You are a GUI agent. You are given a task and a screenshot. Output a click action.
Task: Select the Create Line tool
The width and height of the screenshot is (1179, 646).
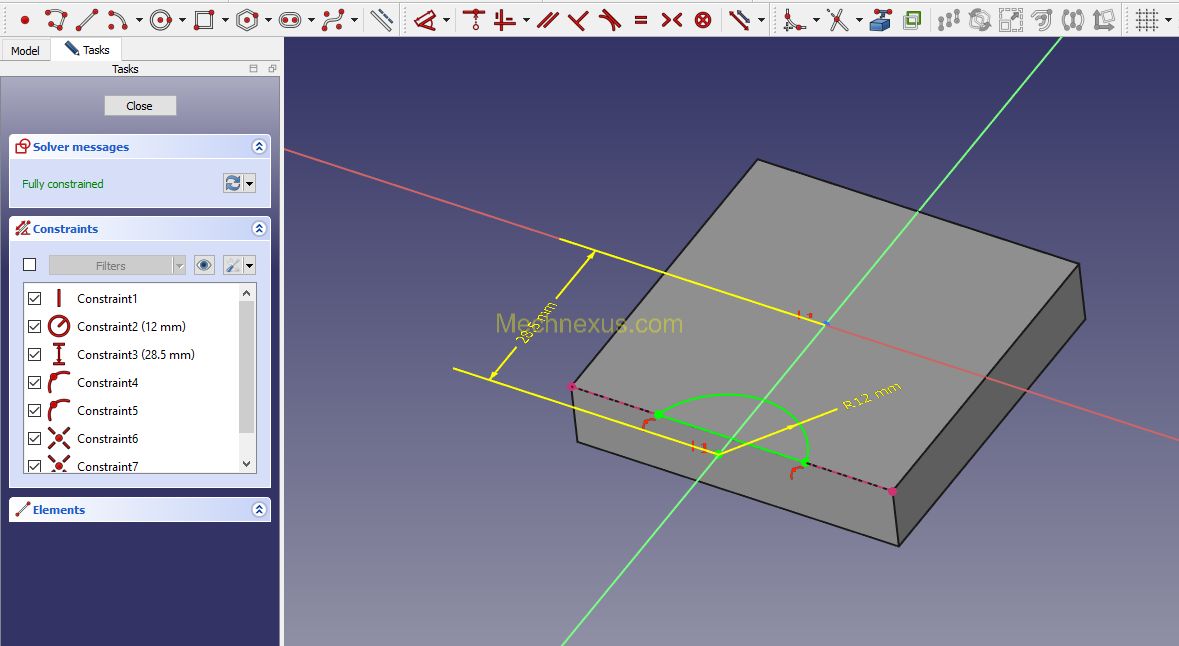[x=86, y=20]
